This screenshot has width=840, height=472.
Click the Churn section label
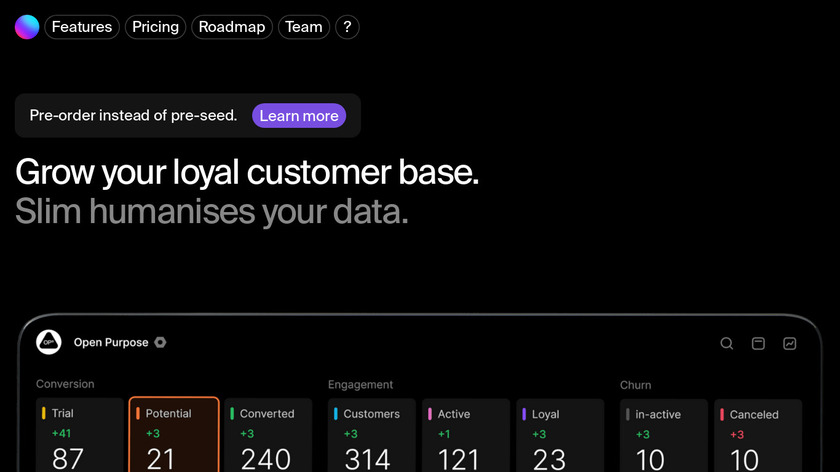coord(635,385)
